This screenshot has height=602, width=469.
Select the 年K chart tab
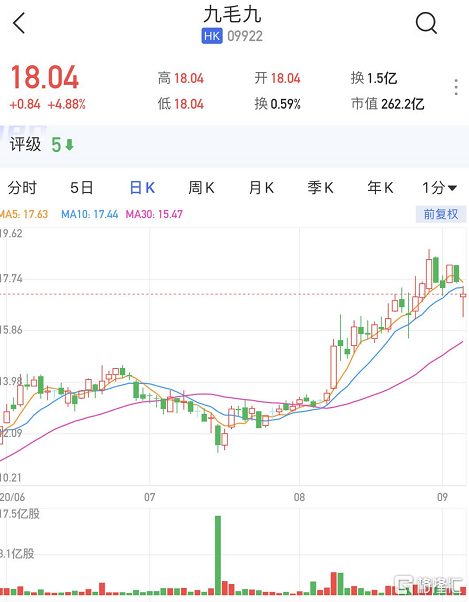pos(380,188)
